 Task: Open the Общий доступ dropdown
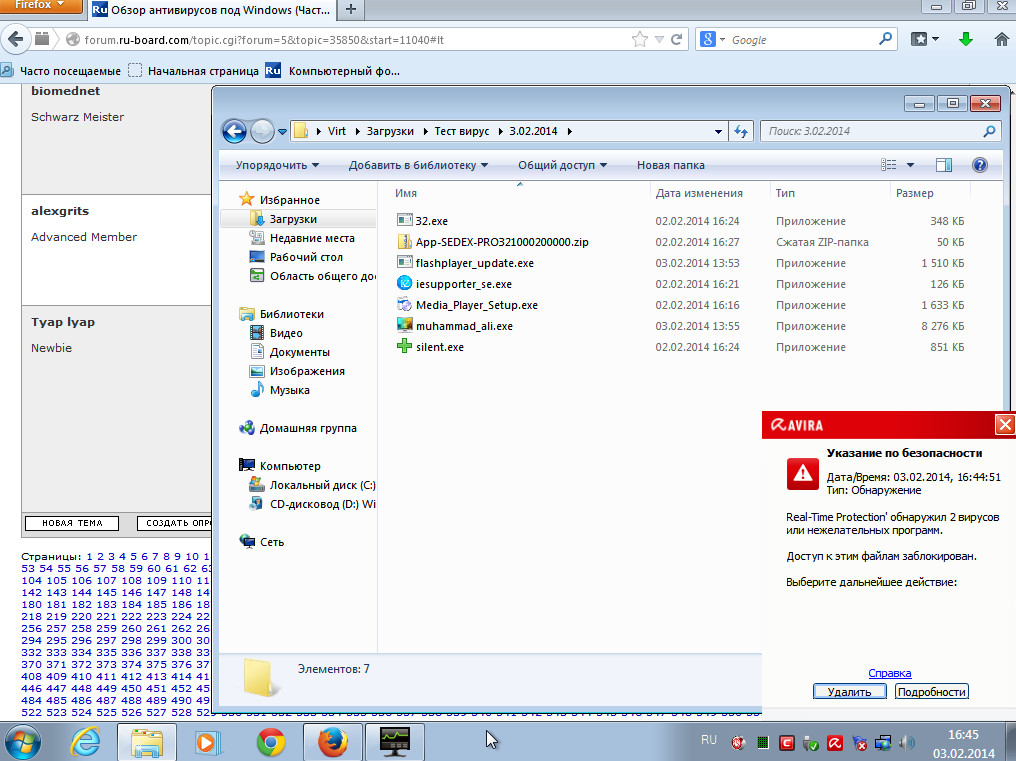(x=563, y=165)
